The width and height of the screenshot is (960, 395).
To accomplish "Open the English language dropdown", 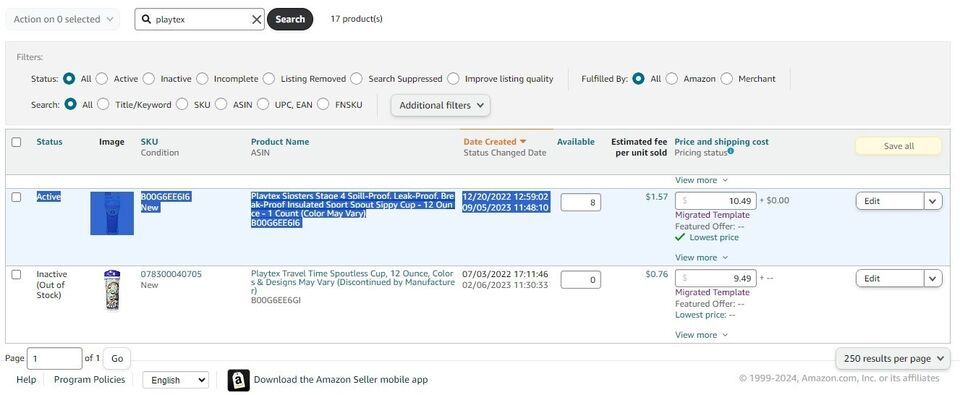I will pyautogui.click(x=176, y=380).
